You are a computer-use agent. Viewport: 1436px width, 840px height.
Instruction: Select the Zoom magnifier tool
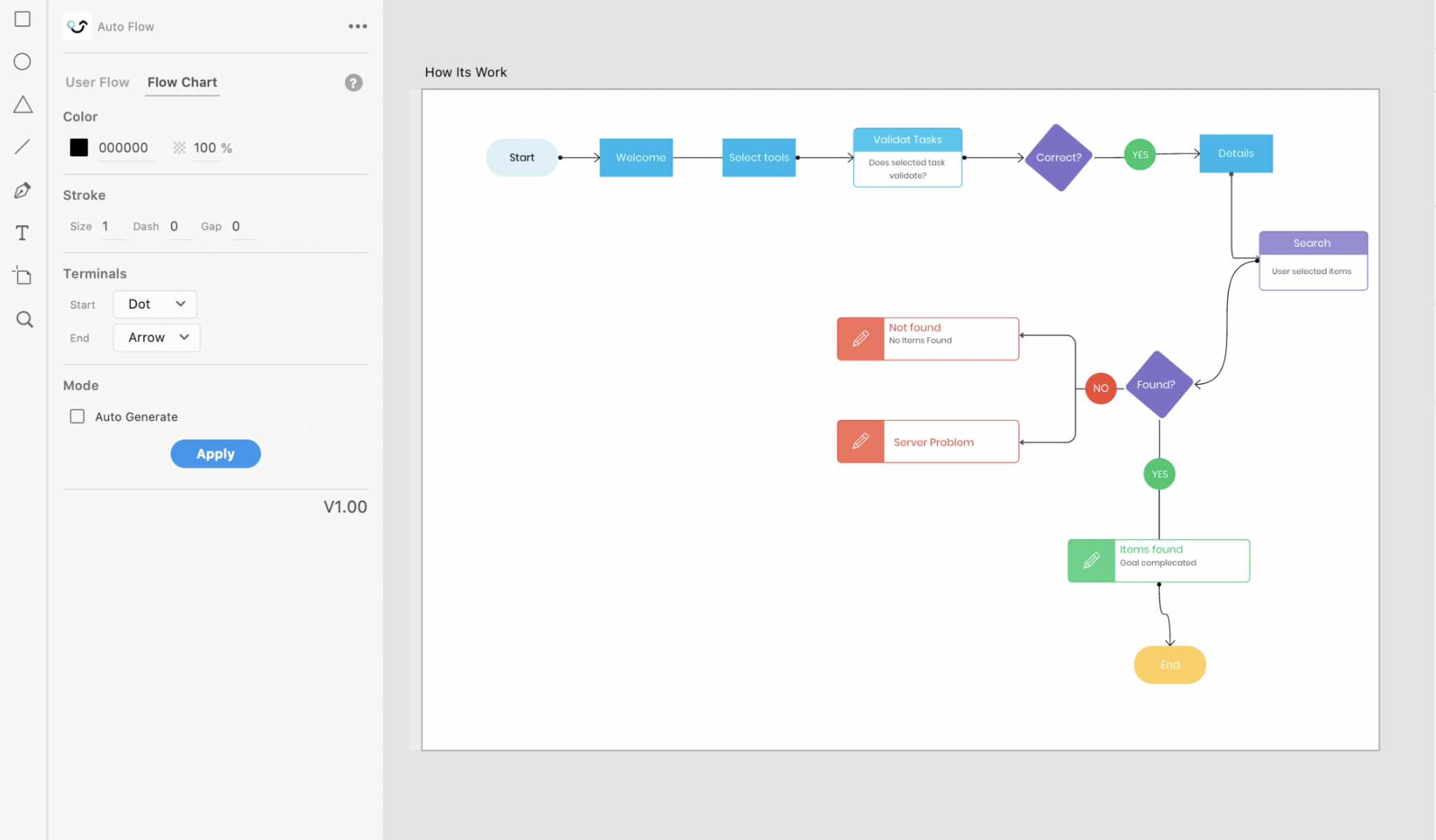tap(25, 320)
